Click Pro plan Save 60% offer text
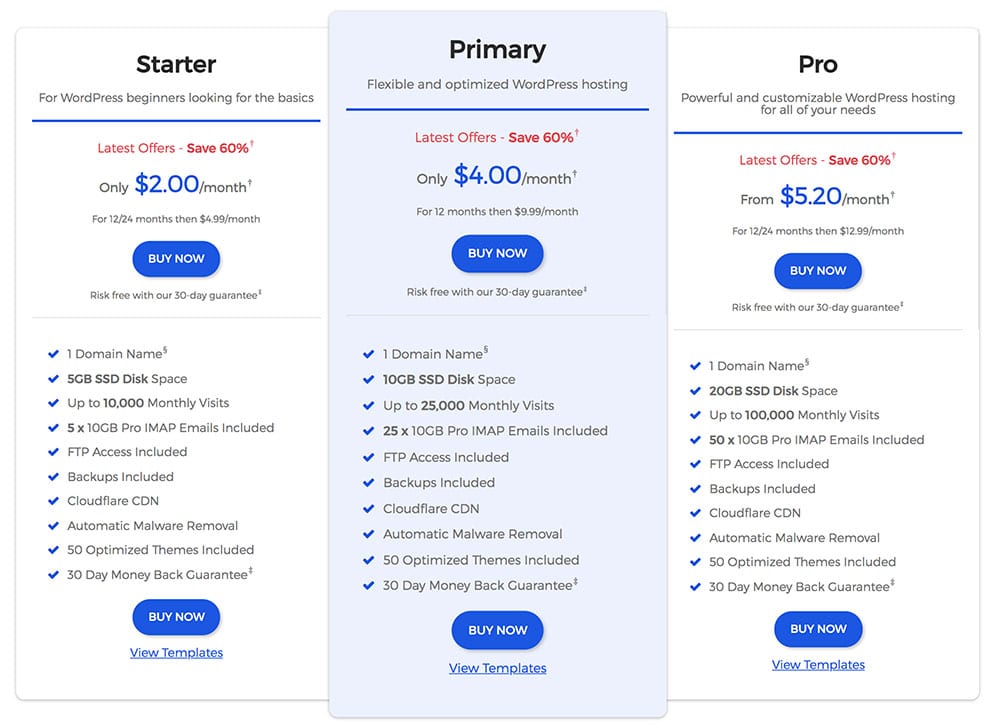1000x726 pixels. point(860,160)
